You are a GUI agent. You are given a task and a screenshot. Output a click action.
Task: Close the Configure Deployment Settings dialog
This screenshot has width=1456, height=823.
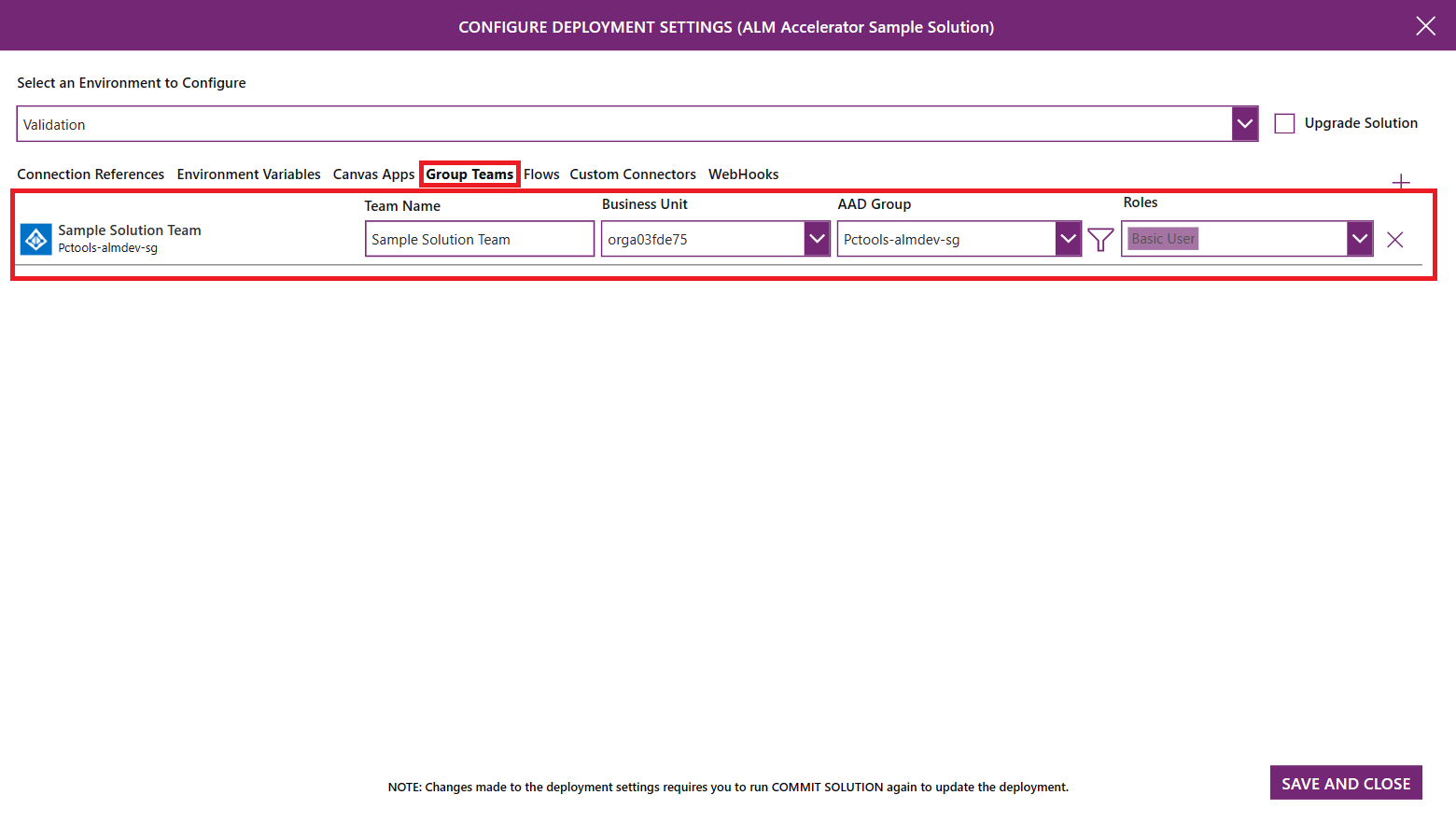pos(1425,26)
